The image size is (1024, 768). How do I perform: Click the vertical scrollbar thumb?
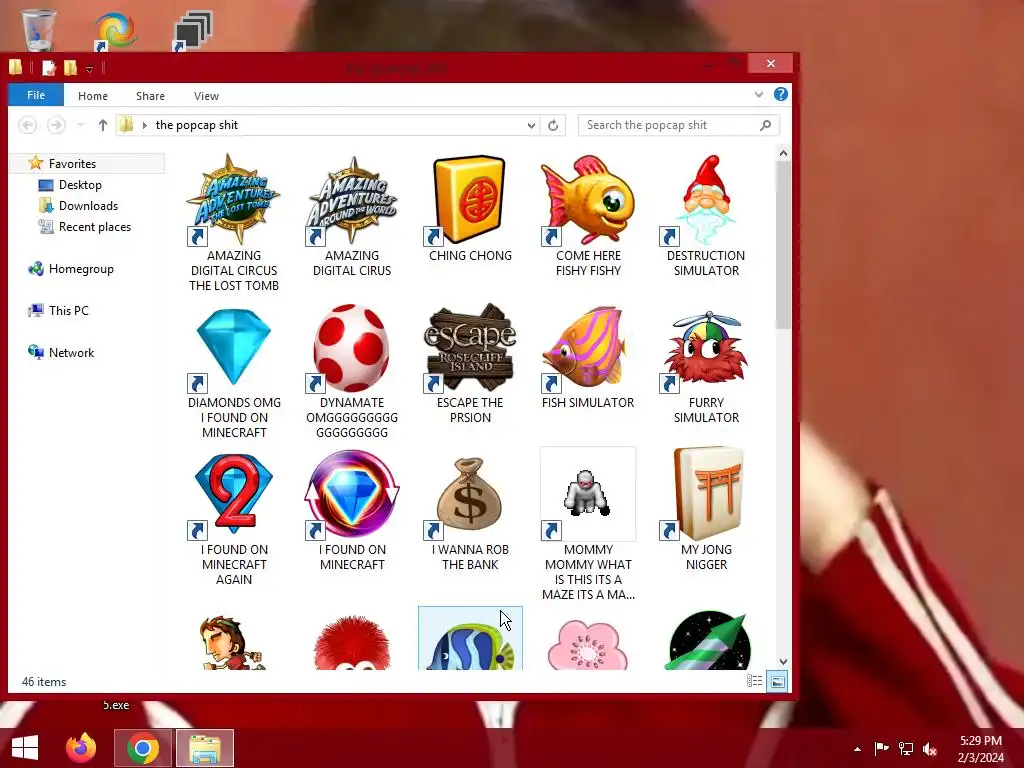coord(783,245)
